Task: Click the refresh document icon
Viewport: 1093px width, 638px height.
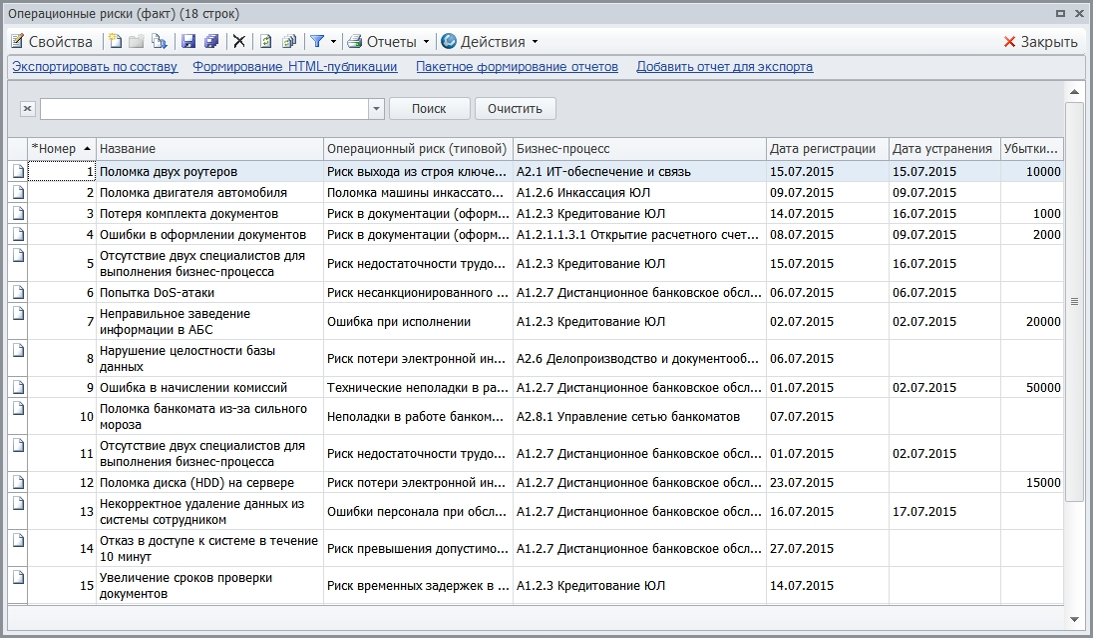Action: pyautogui.click(x=266, y=42)
